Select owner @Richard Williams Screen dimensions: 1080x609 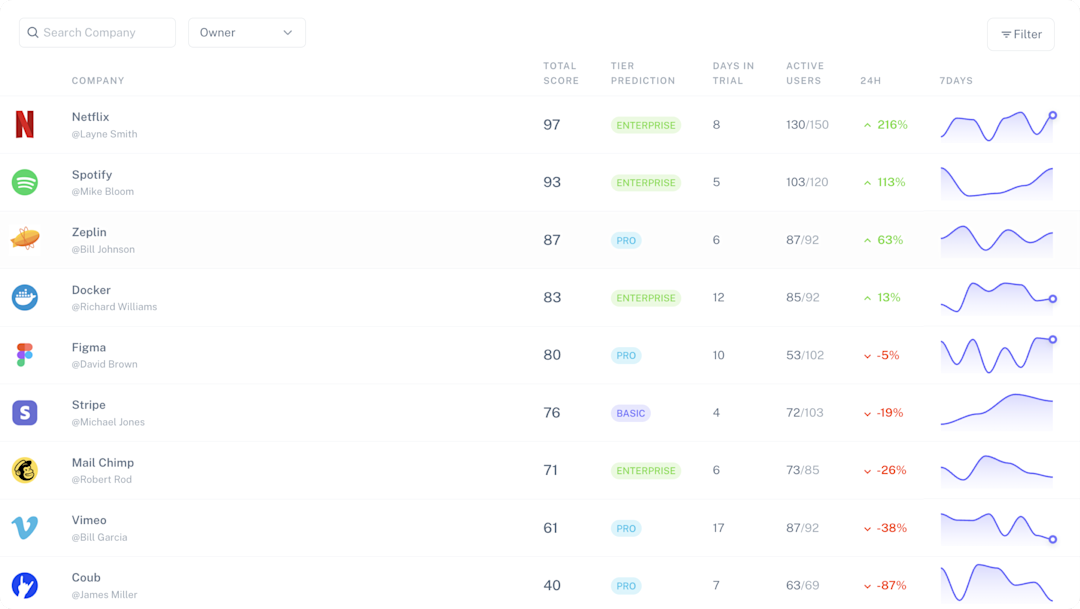pos(114,307)
